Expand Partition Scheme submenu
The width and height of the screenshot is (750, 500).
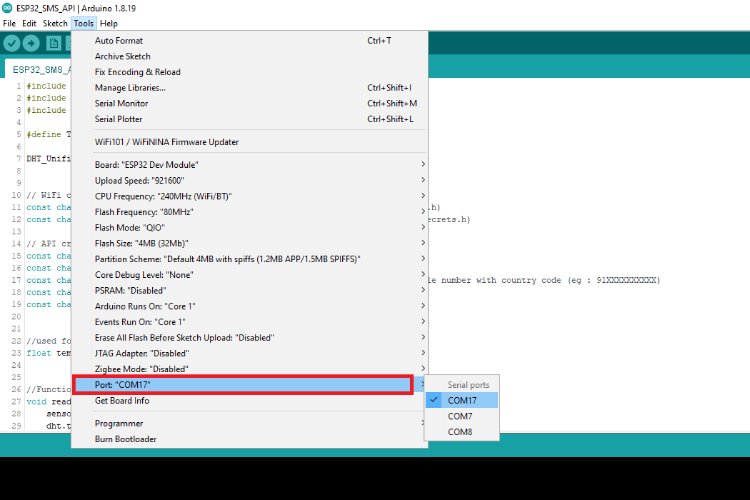click(250, 259)
